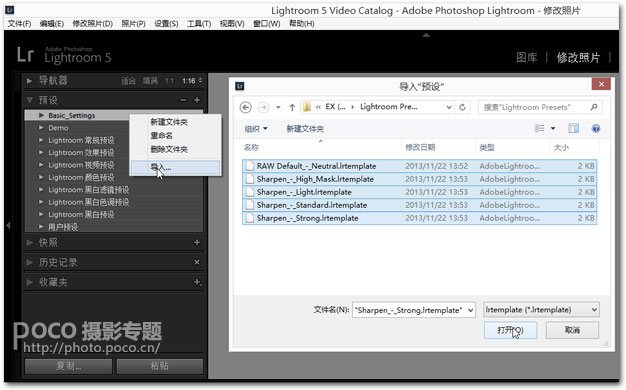Click the Lightroom icon in dialog title bar
Image resolution: width=626 pixels, height=390 pixels.
[240, 86]
